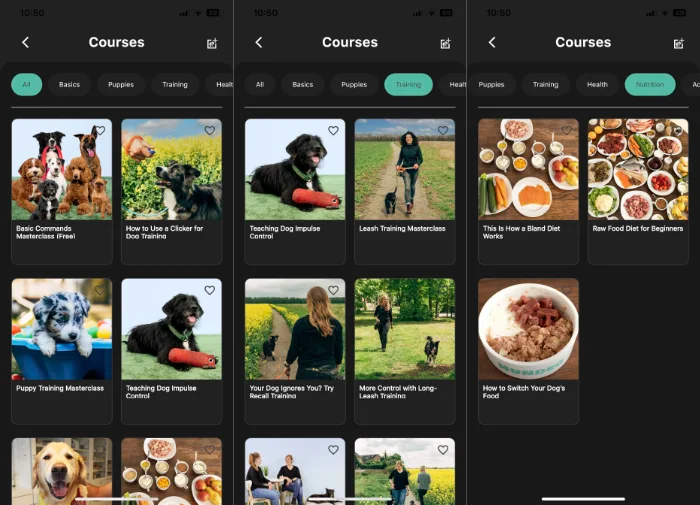Open the golden retriever course thumbnail
Image resolution: width=700 pixels, height=505 pixels.
pos(62,471)
